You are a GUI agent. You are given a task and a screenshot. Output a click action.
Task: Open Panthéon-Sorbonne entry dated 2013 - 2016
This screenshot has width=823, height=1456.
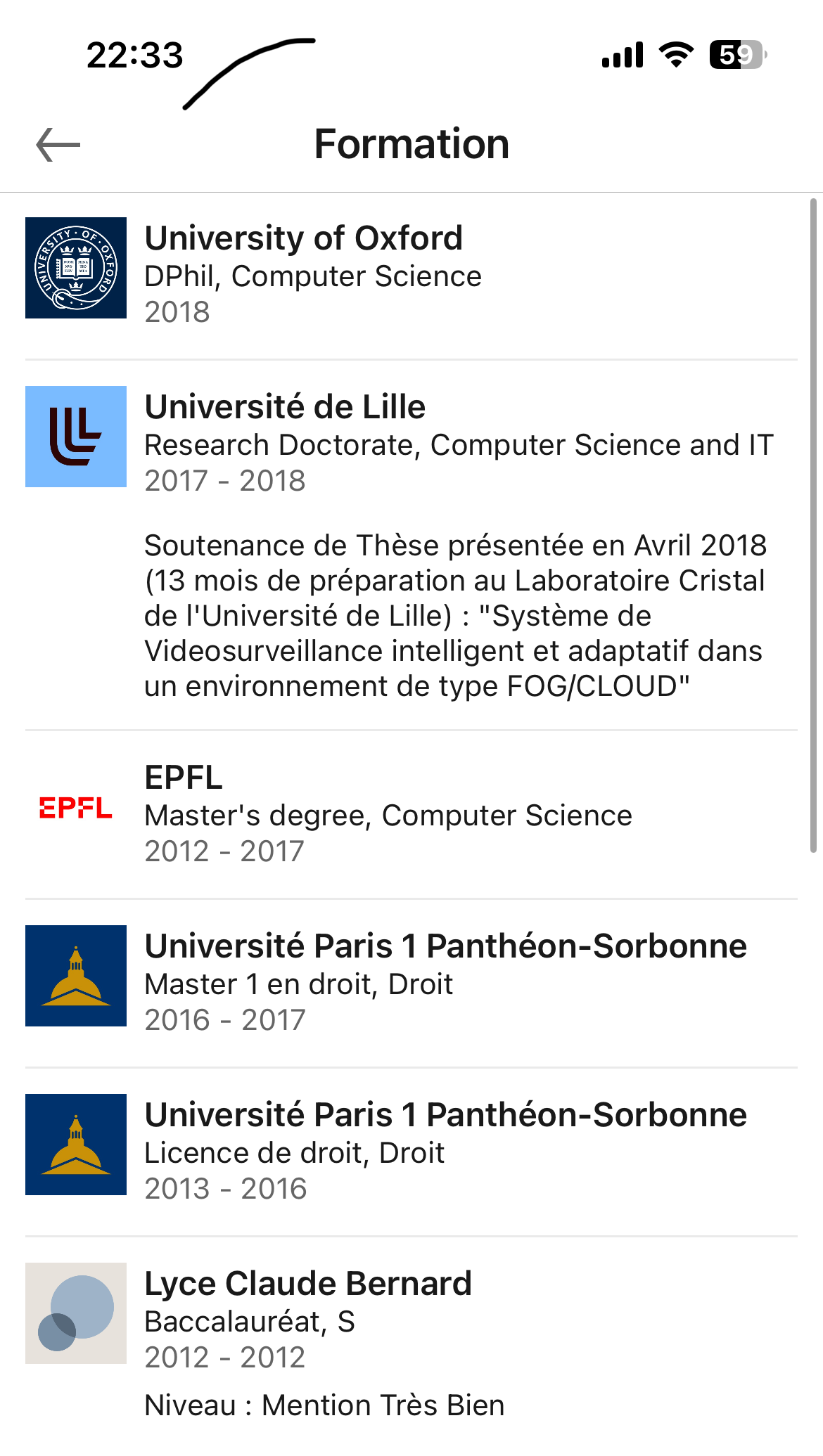(x=445, y=1115)
